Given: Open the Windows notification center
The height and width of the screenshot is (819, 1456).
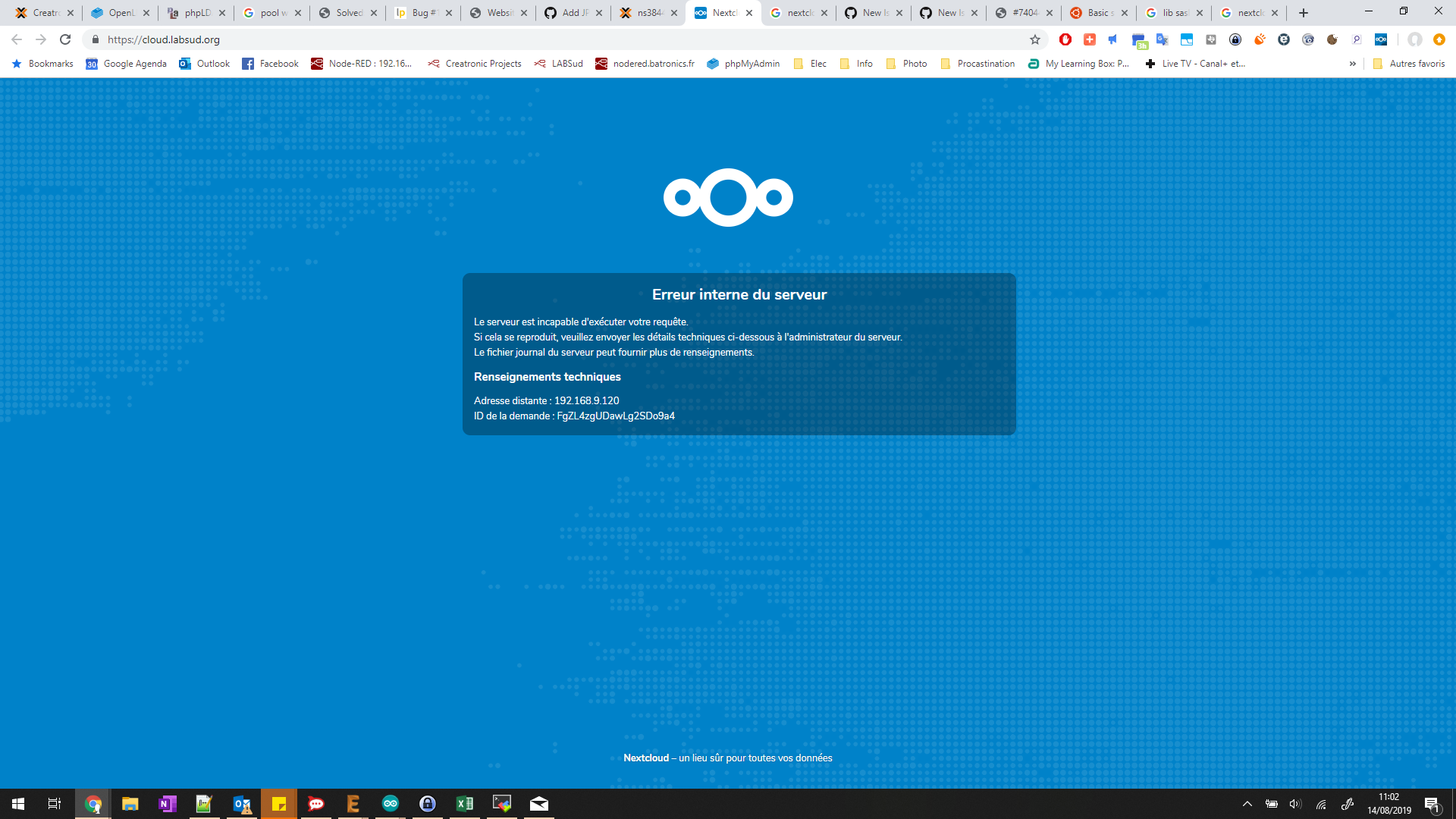Looking at the screenshot, I should [x=1432, y=804].
